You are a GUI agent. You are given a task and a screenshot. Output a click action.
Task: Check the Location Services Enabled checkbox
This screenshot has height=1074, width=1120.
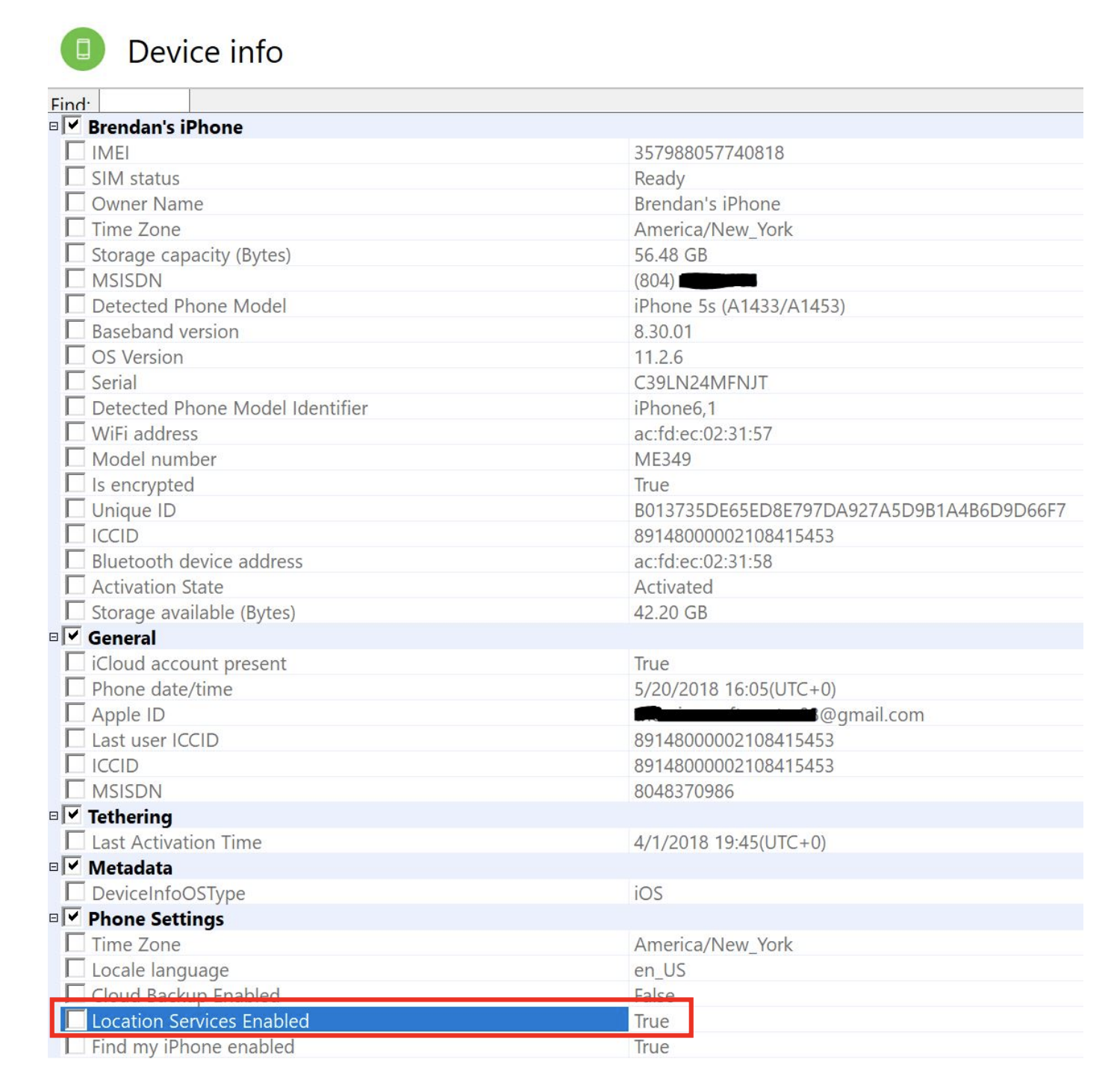75,1019
